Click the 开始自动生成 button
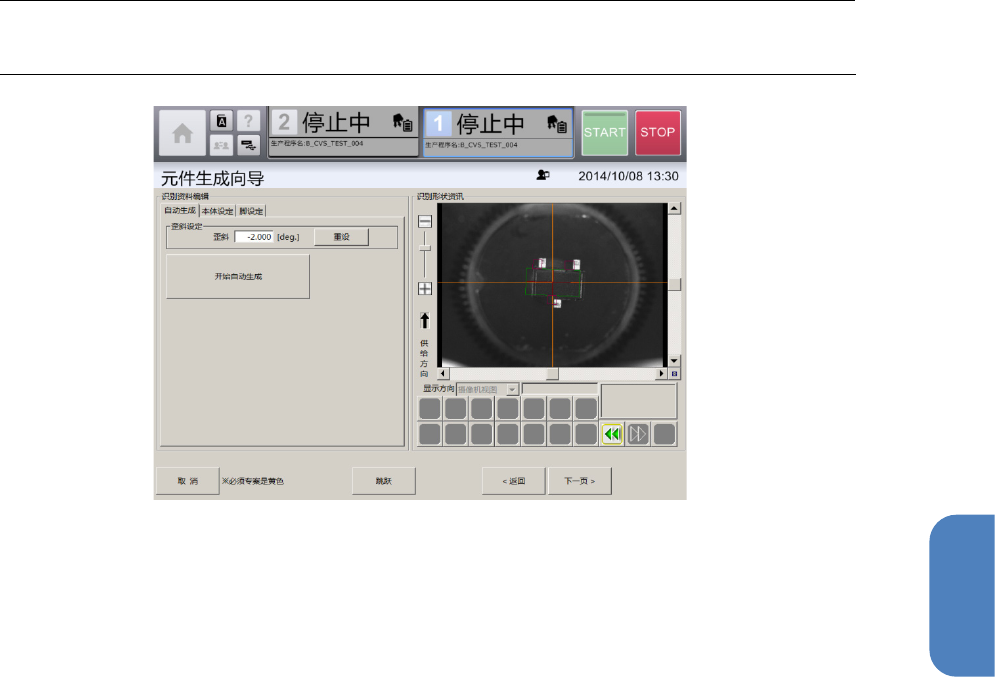This screenshot has height=677, width=995. click(237, 276)
